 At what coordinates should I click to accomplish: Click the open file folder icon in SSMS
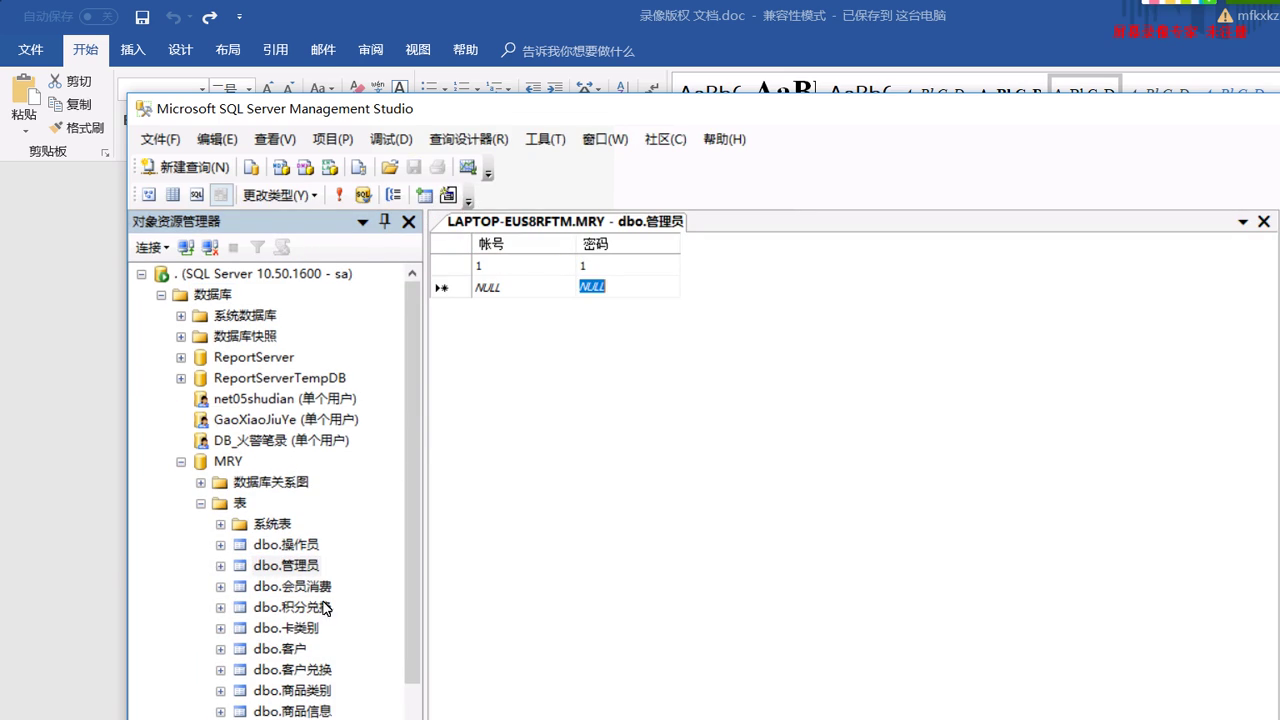(390, 167)
